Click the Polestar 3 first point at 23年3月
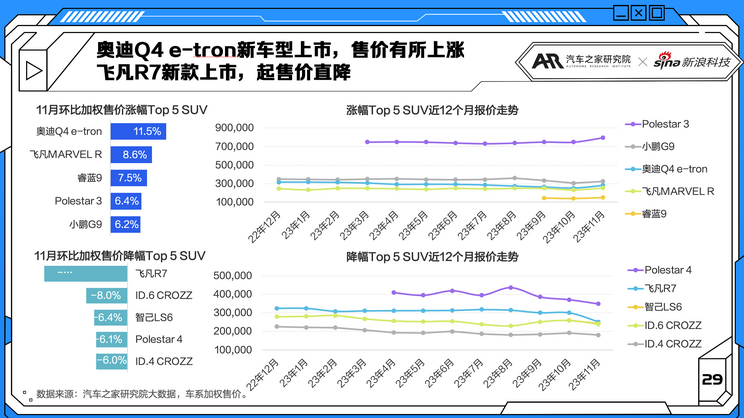This screenshot has height=418, width=744. (x=367, y=142)
